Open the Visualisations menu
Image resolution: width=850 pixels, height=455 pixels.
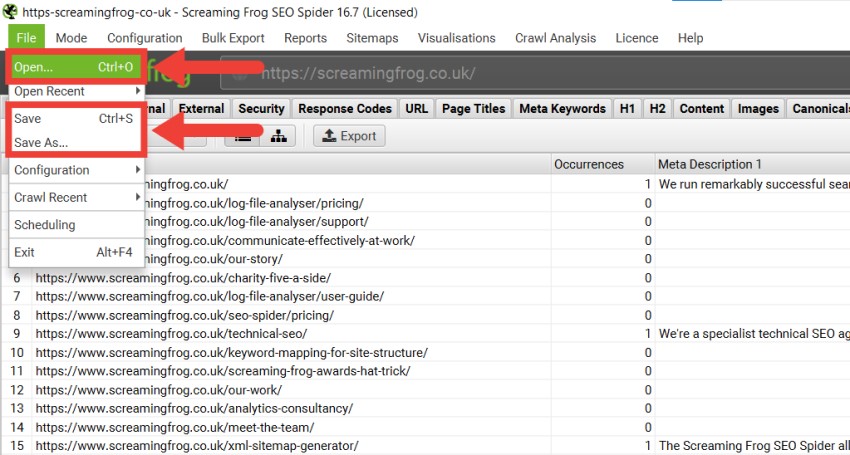pos(456,38)
